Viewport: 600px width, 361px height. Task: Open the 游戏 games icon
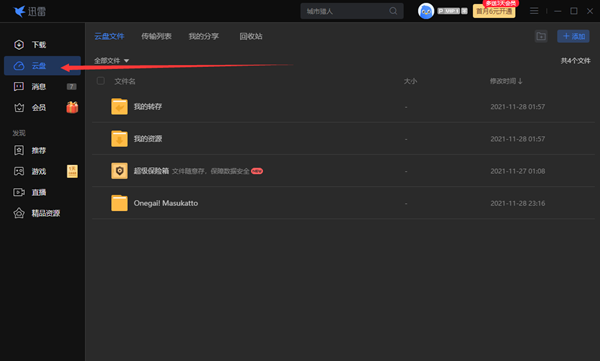(x=19, y=171)
